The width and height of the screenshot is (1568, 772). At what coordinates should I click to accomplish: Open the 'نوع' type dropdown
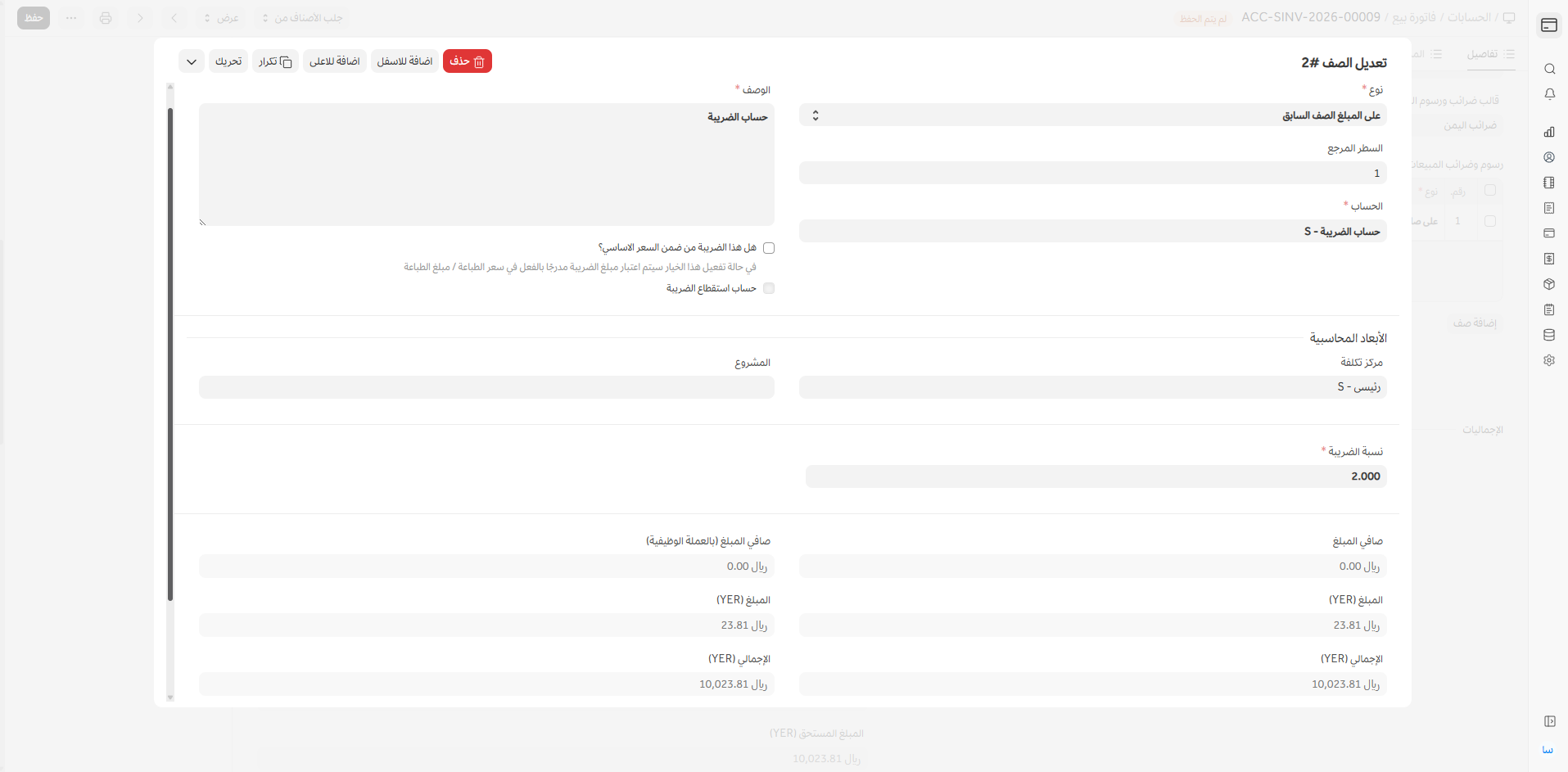pos(1092,115)
